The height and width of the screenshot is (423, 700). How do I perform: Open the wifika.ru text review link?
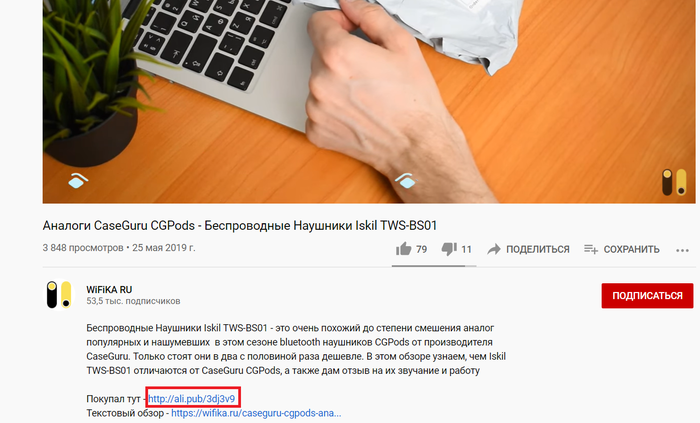click(256, 413)
